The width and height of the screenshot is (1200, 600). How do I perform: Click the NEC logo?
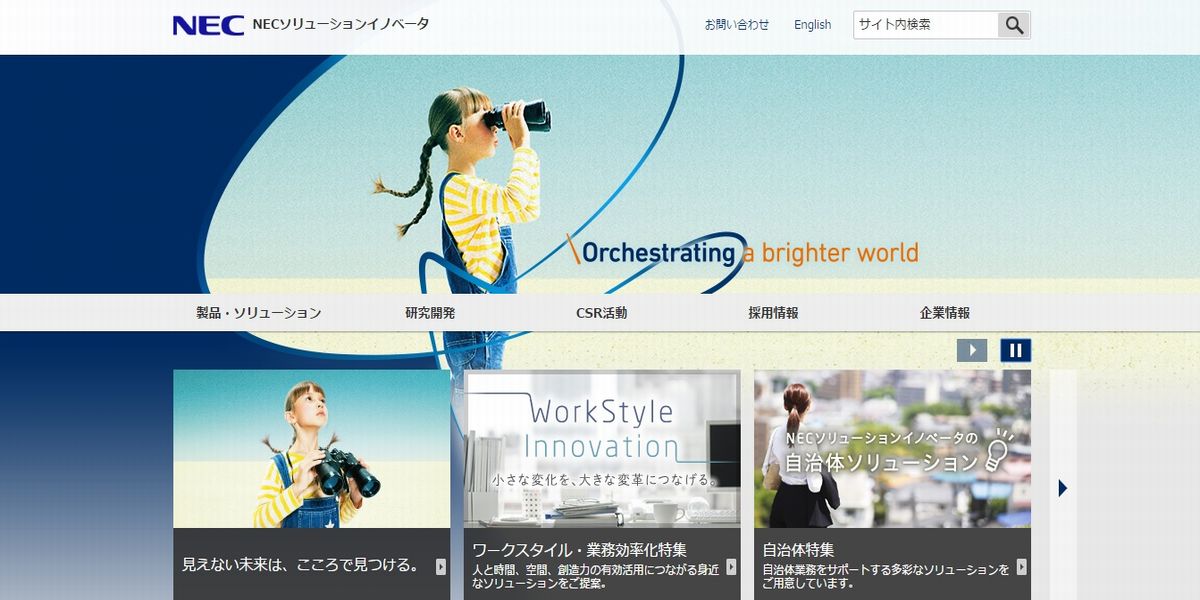(208, 25)
